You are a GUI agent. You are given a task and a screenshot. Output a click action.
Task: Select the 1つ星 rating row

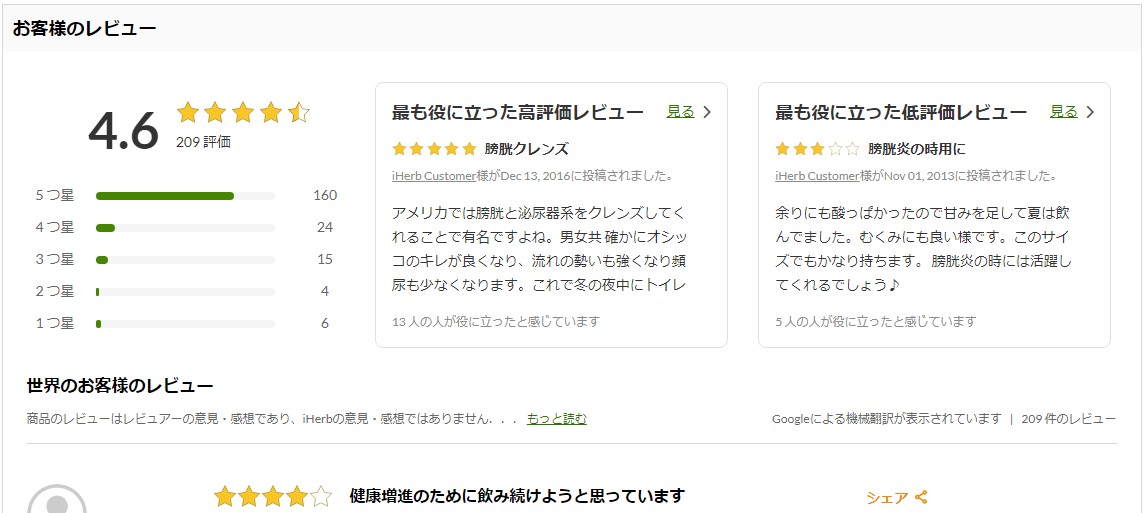click(185, 324)
